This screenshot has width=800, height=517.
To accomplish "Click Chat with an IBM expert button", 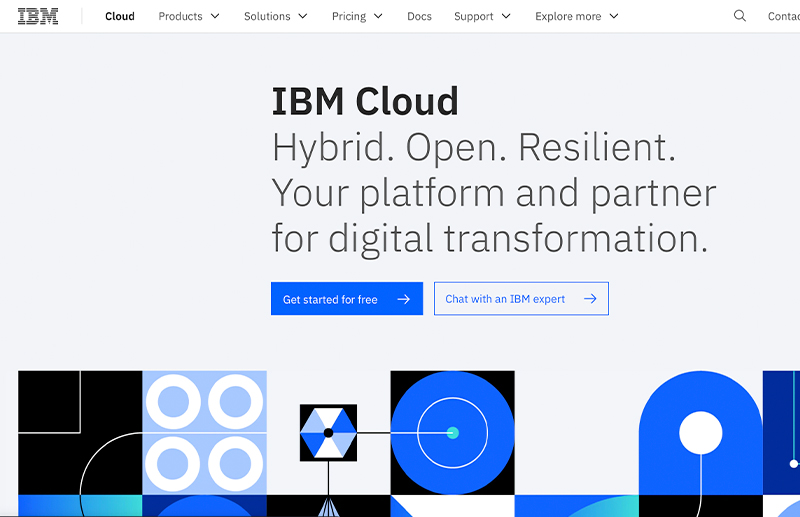I will pyautogui.click(x=521, y=299).
